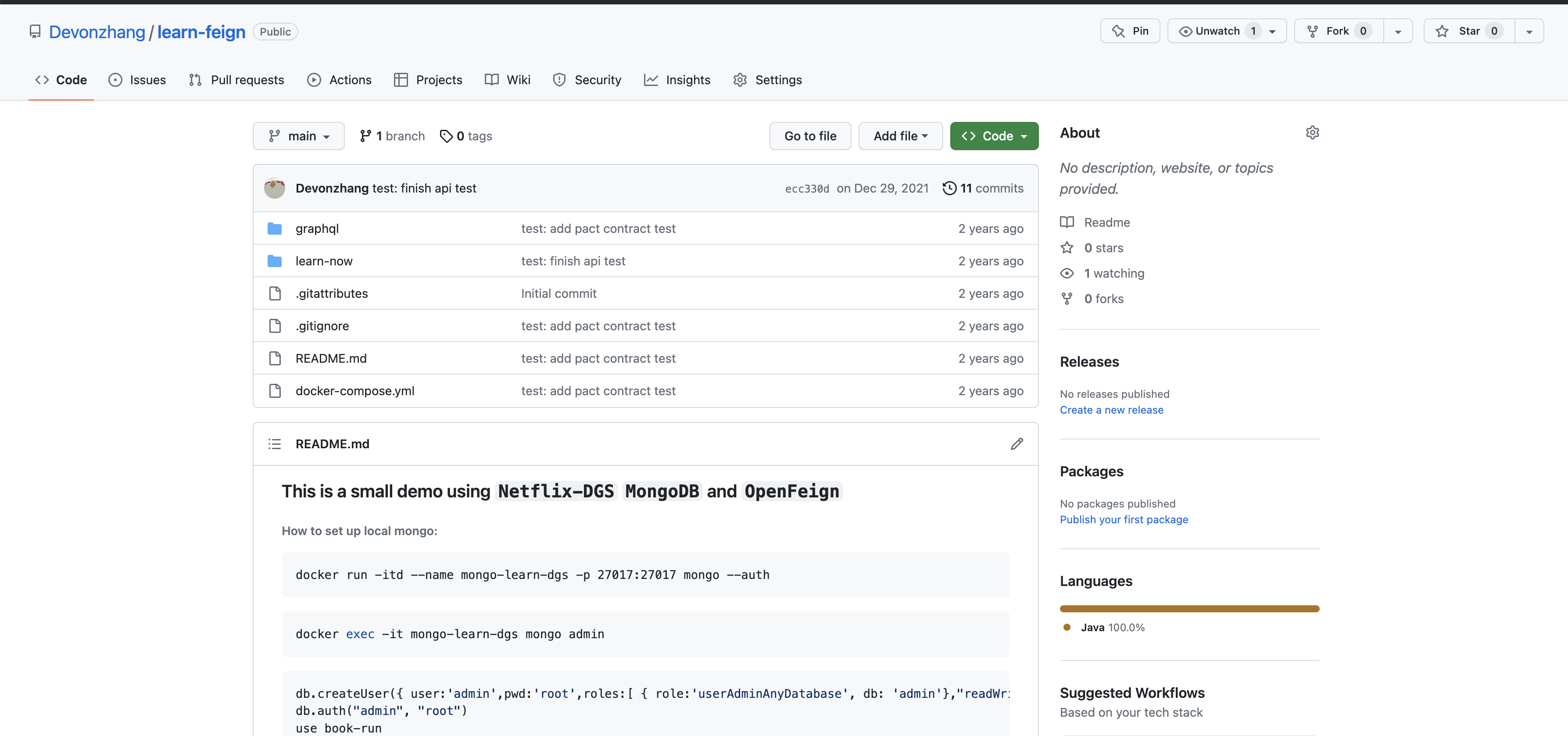Click the Devonzhang owner link in header
Screen dimensions: 1568x736
click(97, 32)
